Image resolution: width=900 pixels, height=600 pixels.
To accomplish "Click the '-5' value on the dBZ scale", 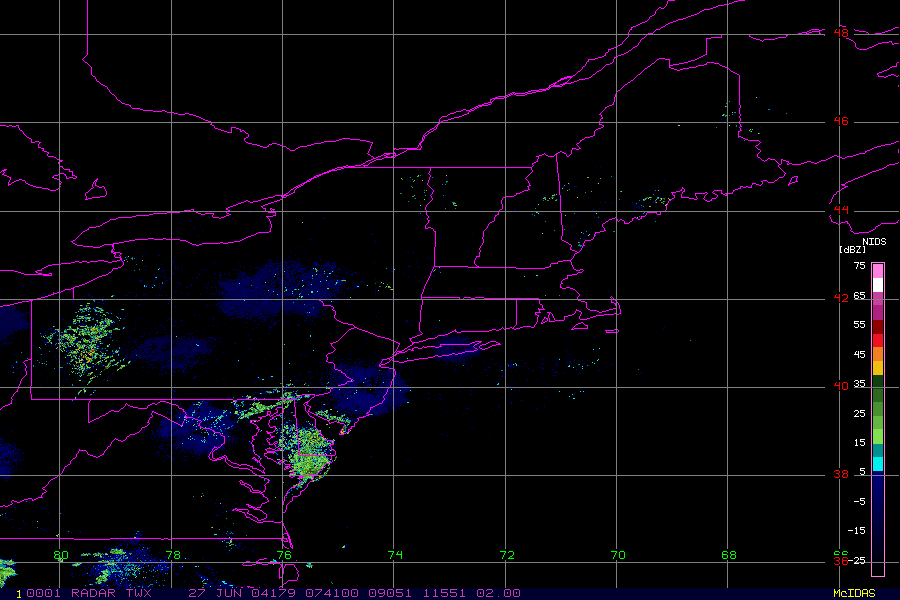I will point(859,501).
